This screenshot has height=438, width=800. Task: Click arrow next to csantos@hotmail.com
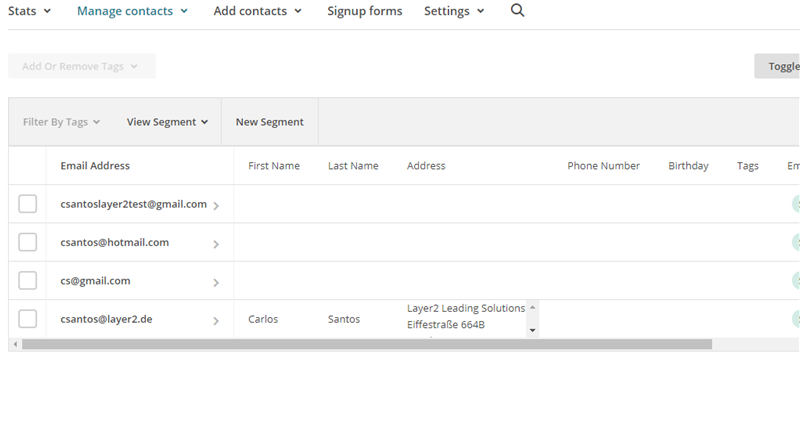(216, 244)
